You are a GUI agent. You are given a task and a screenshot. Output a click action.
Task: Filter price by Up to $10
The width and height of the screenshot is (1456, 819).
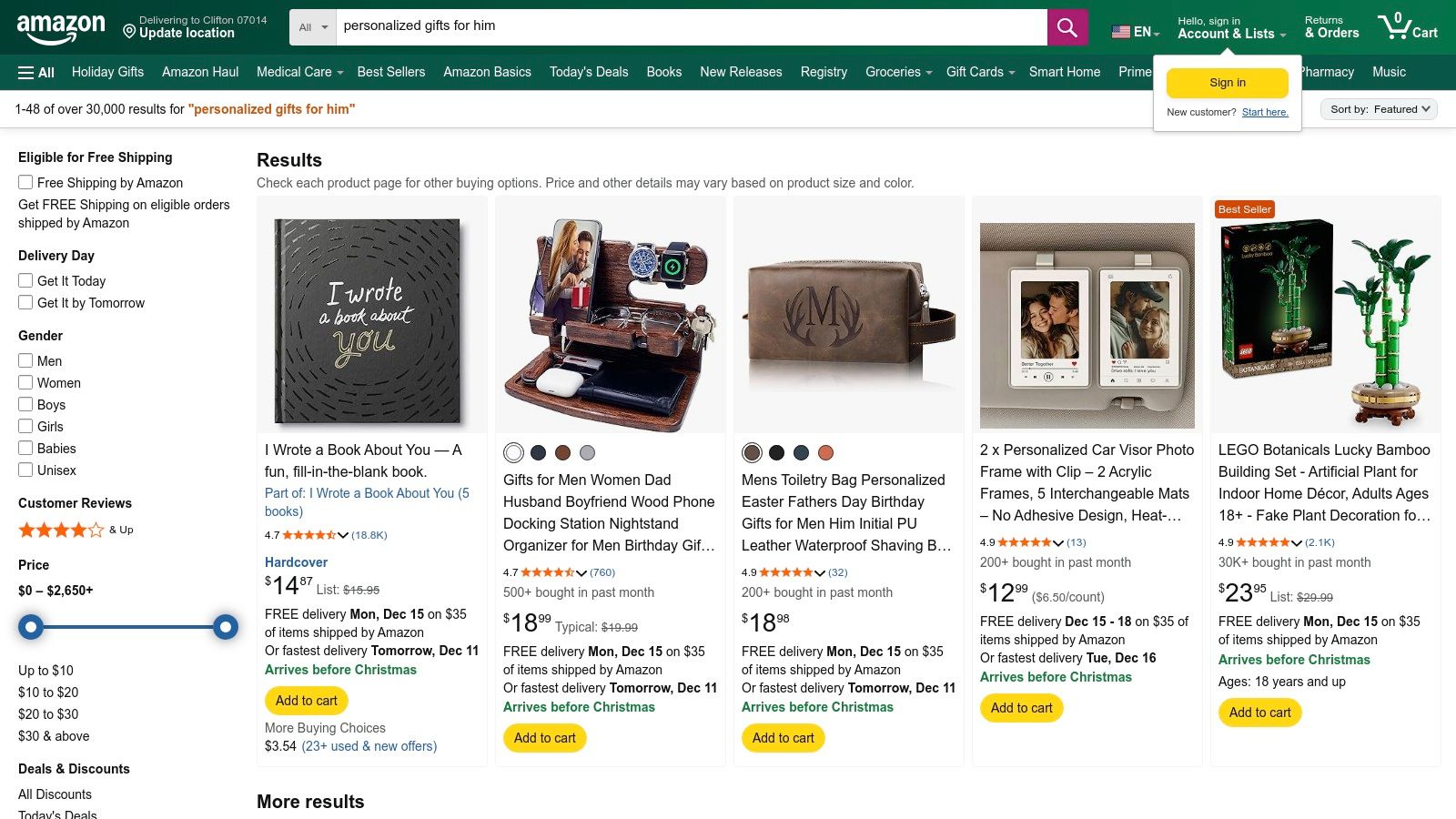pos(45,671)
